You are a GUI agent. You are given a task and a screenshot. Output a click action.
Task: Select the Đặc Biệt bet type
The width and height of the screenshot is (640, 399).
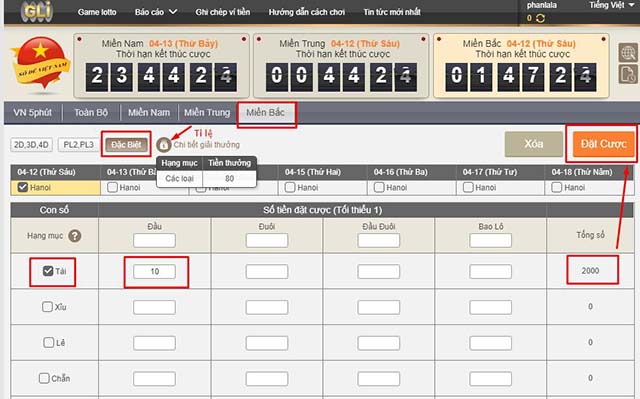126,145
